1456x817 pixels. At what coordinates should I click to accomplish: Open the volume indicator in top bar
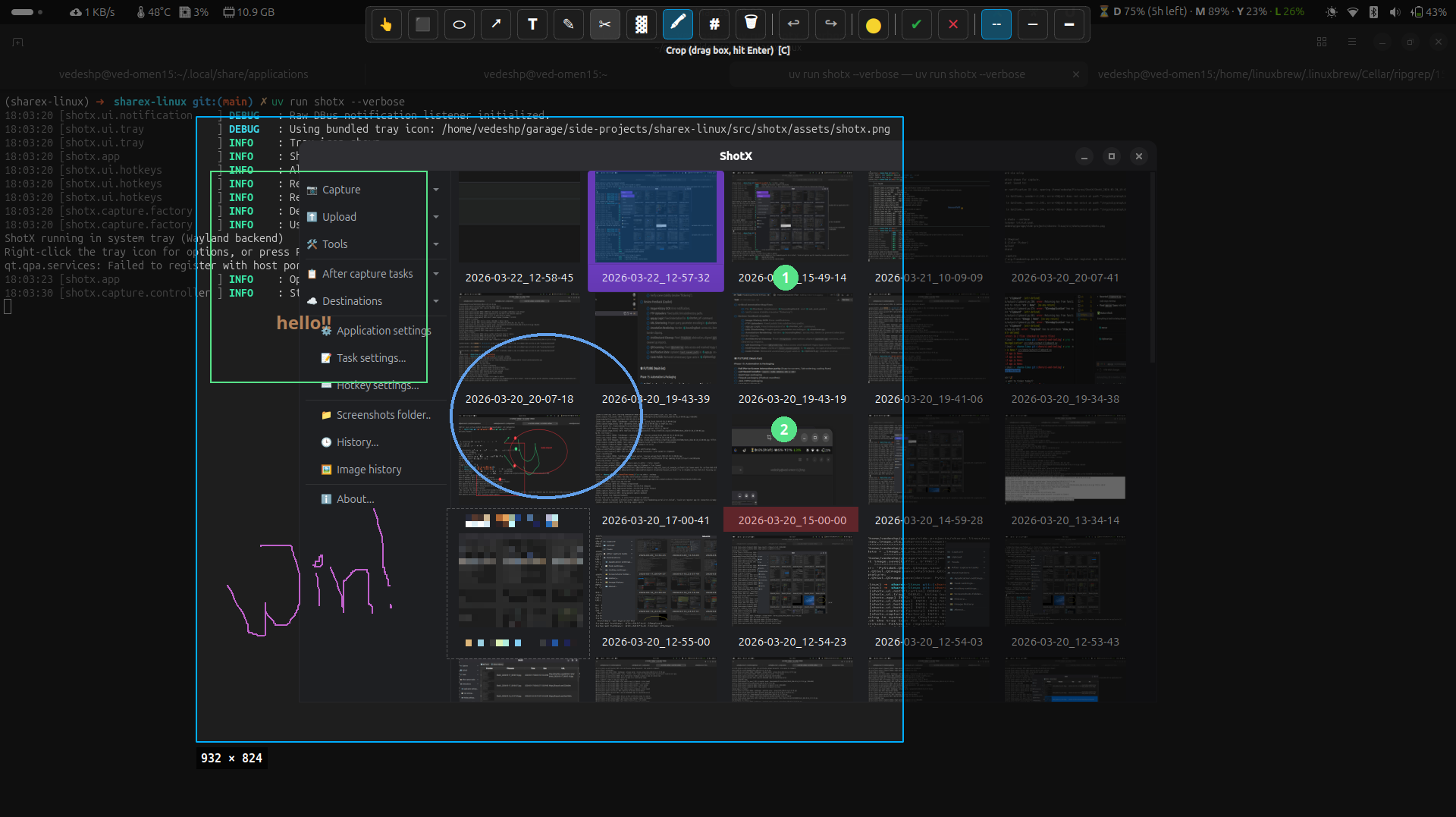click(1395, 12)
